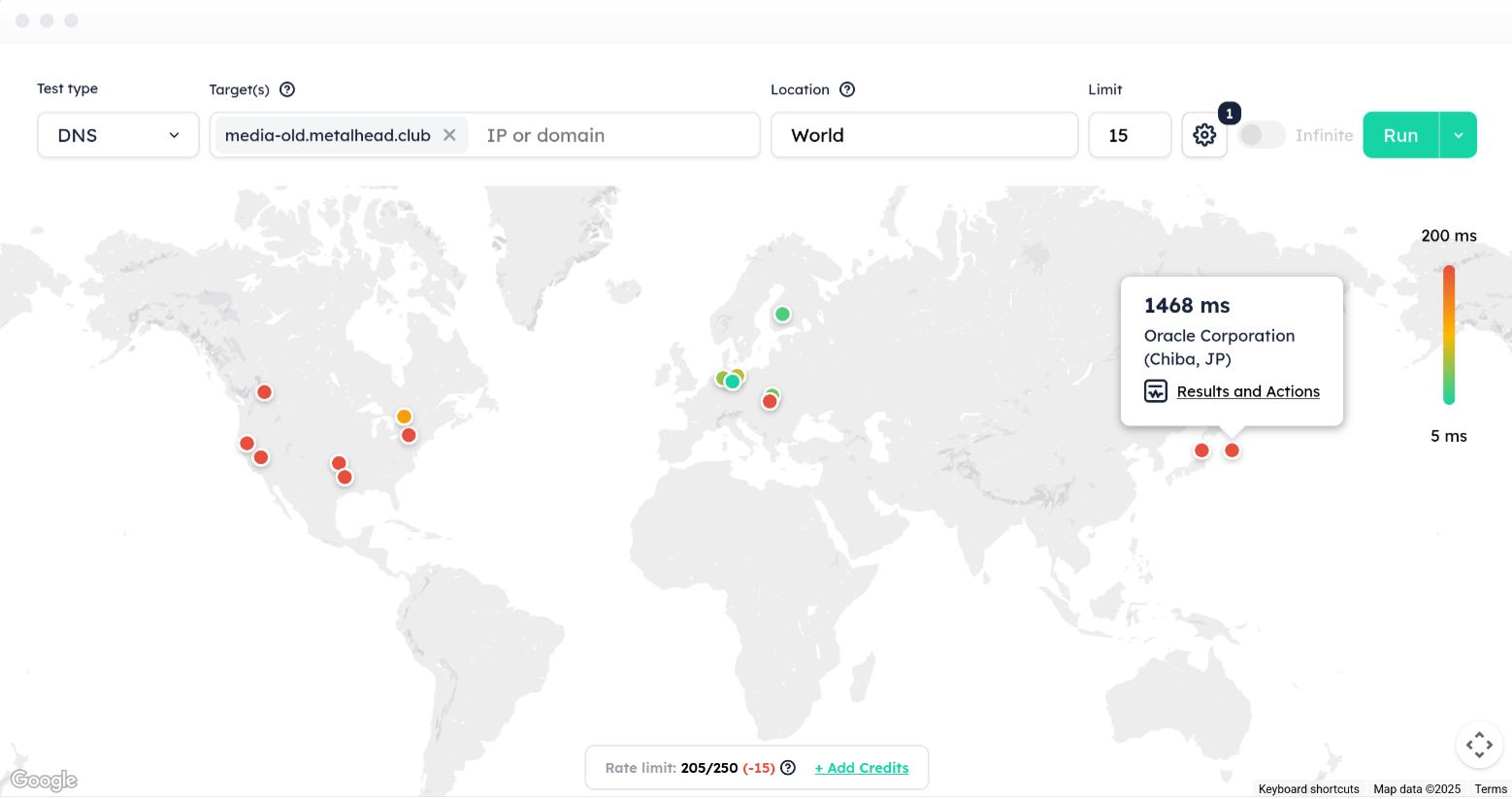View Keyboard shortcuts for the map
The width and height of the screenshot is (1512, 799).
(1308, 788)
